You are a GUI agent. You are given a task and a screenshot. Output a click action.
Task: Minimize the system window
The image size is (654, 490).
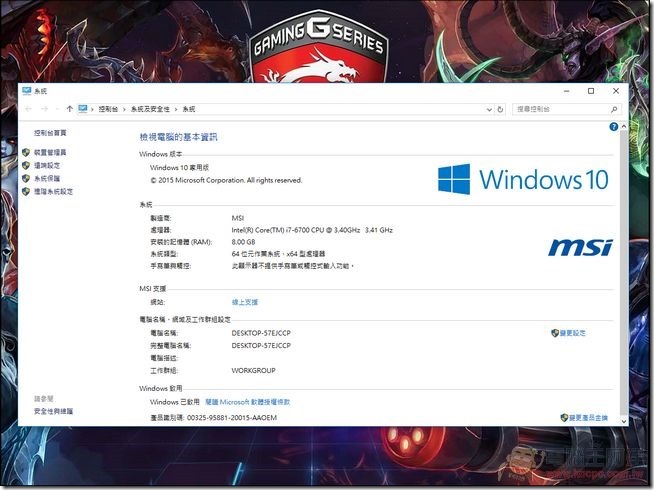(566, 91)
